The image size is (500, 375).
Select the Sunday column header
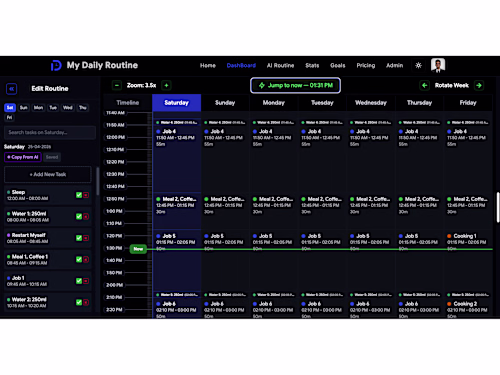pos(225,103)
